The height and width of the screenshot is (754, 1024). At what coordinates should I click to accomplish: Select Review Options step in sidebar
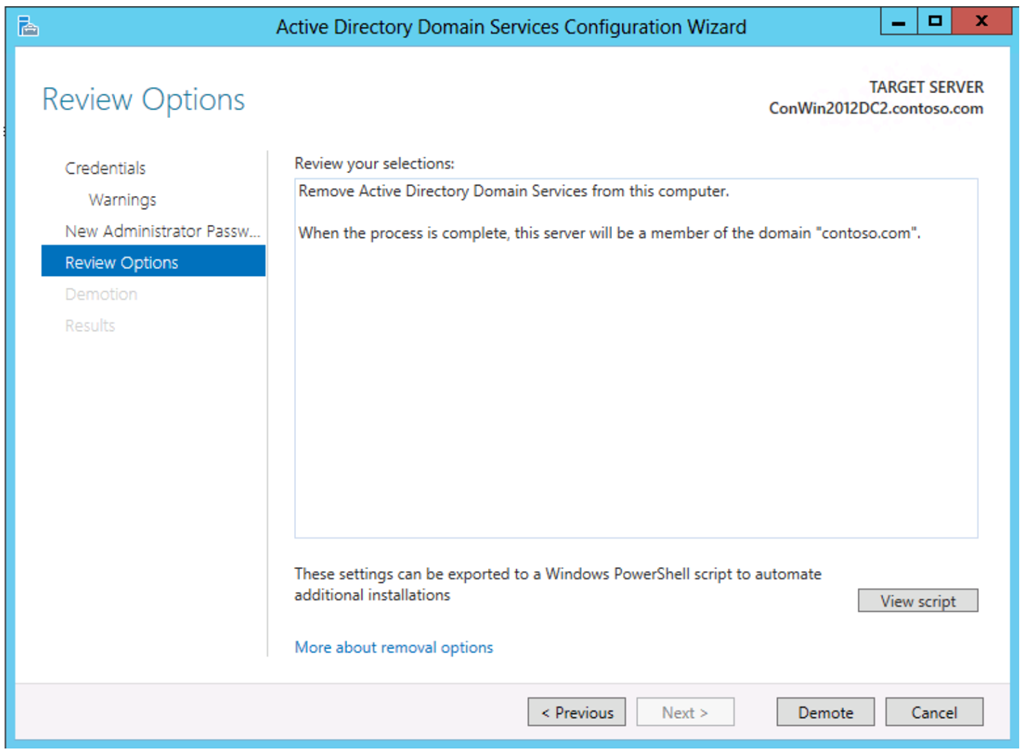tap(153, 261)
